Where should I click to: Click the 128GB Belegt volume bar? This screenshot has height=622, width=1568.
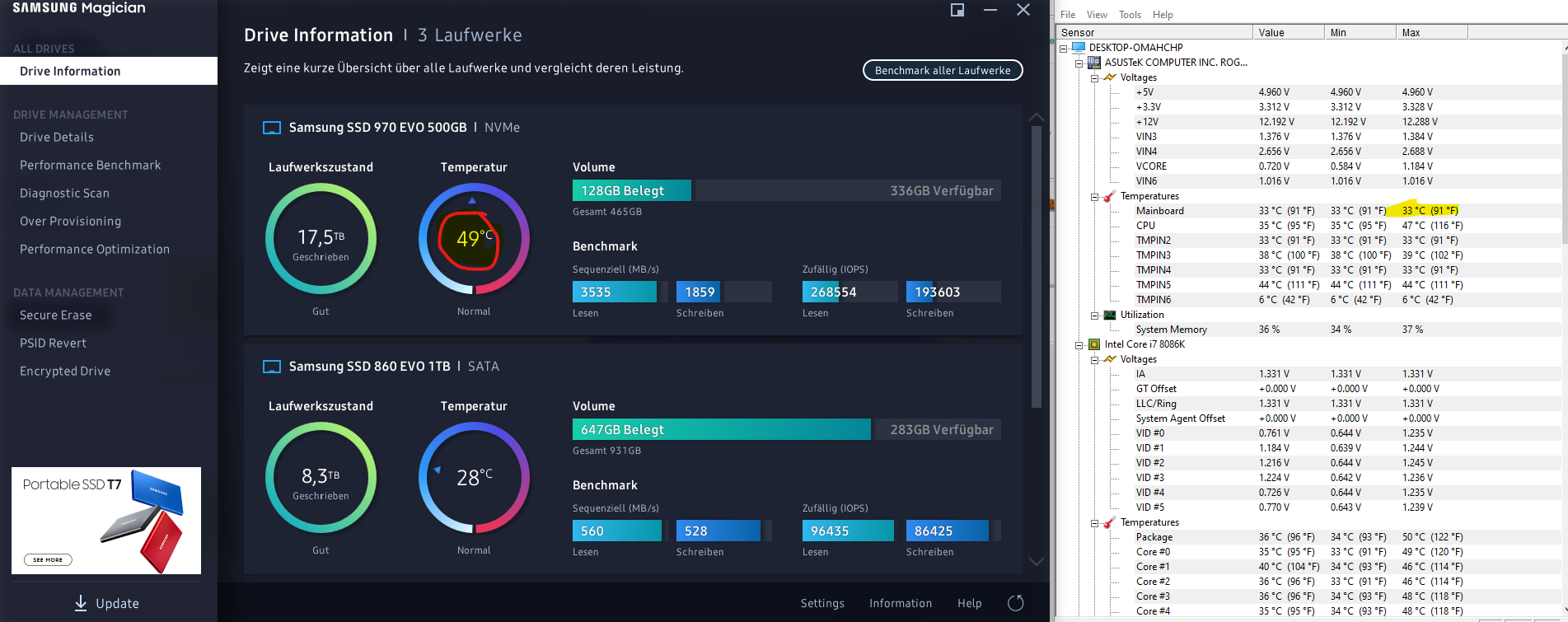pyautogui.click(x=632, y=190)
